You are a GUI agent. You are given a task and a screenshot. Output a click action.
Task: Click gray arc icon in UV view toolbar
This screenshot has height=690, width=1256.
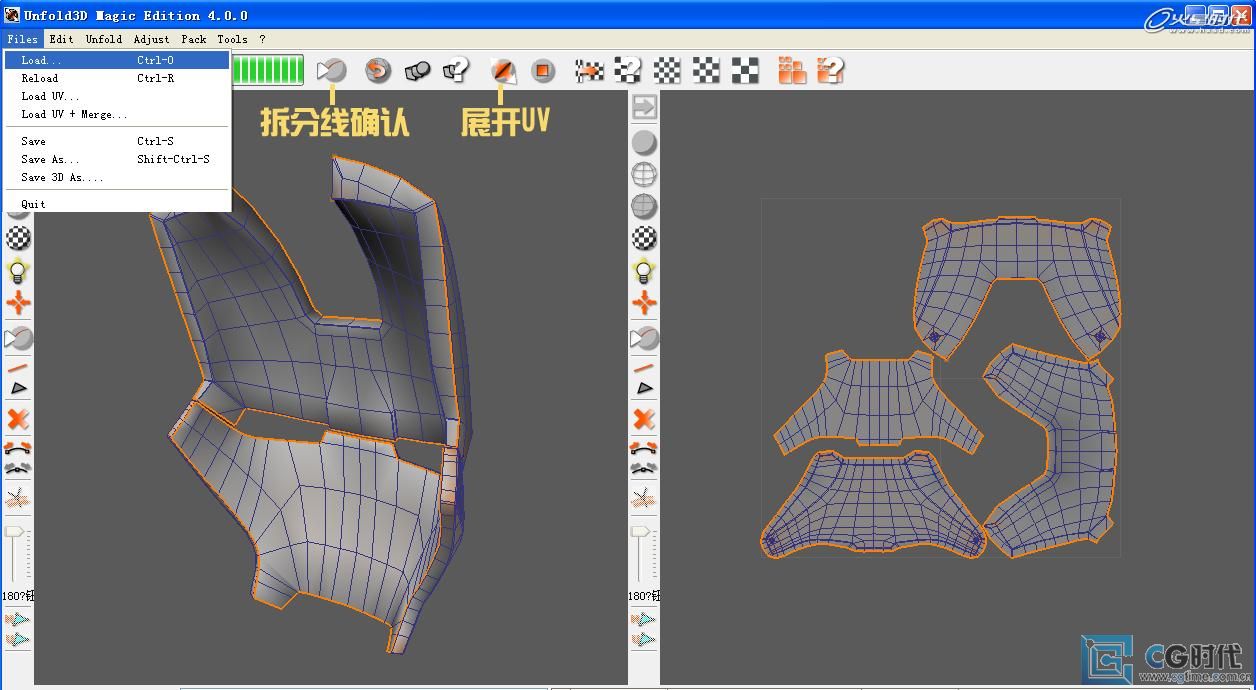point(644,467)
